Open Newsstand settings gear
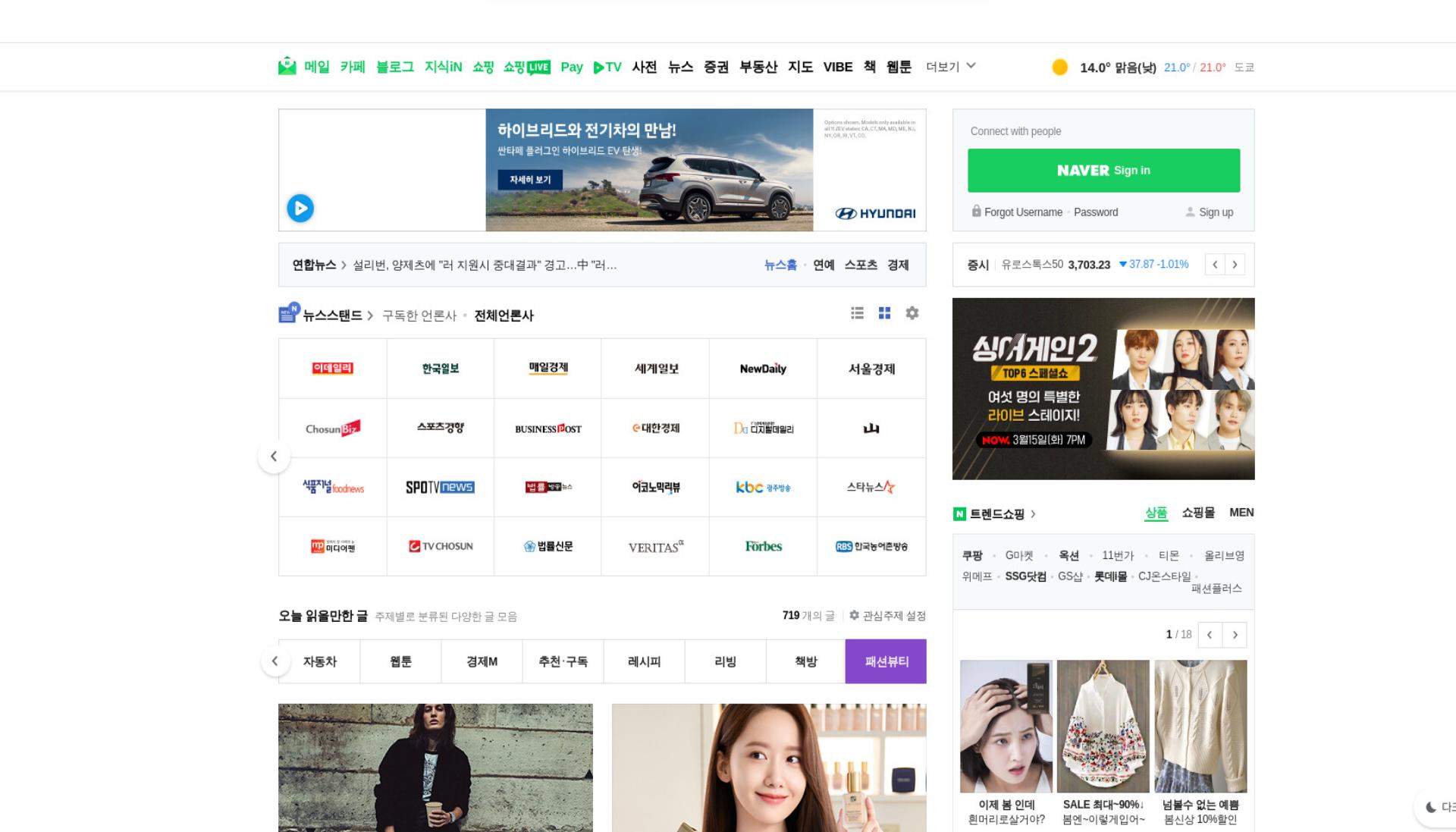The height and width of the screenshot is (832, 1456). tap(912, 313)
